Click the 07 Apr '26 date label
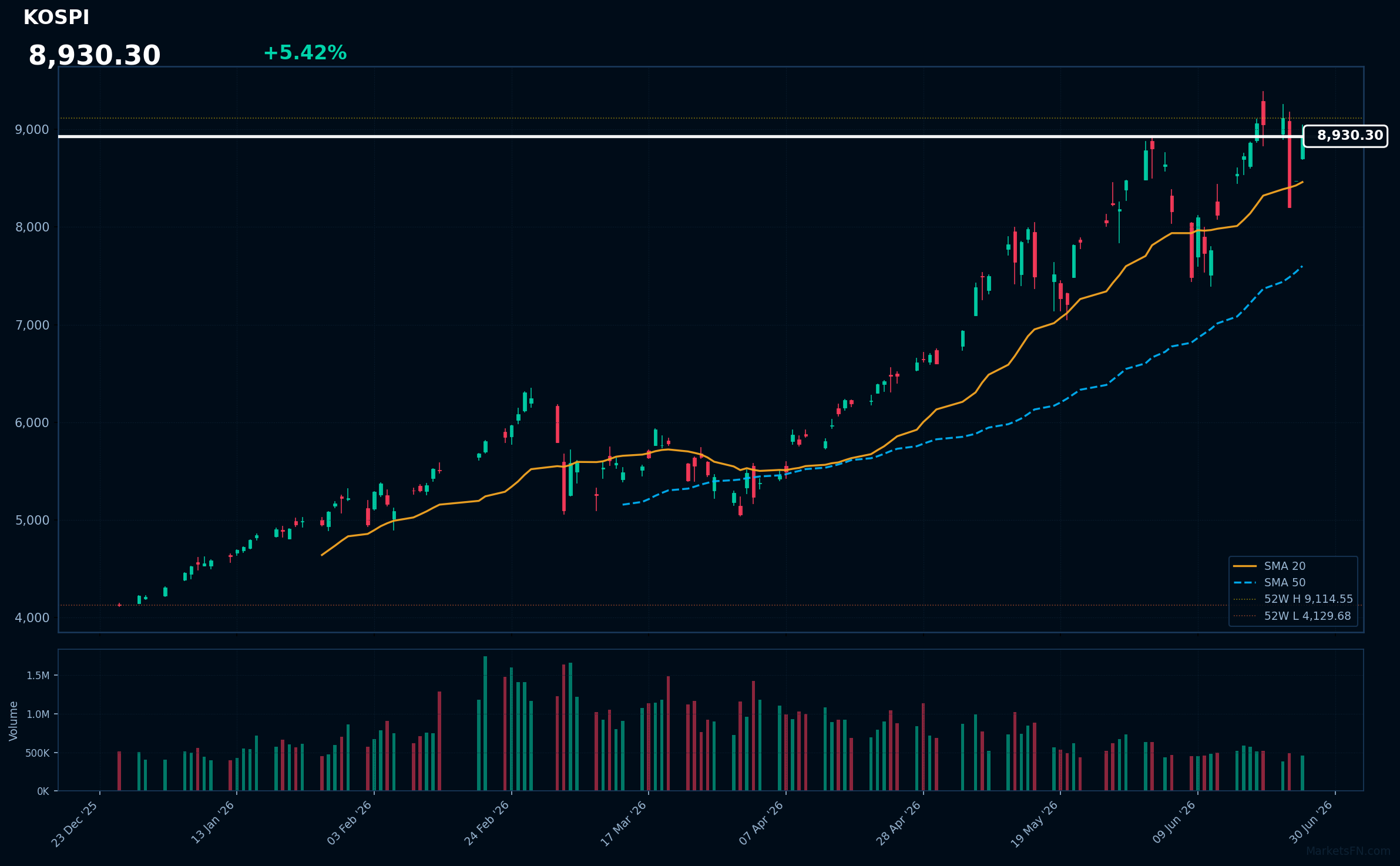Screen dimensions: 1400x866 pos(761,823)
